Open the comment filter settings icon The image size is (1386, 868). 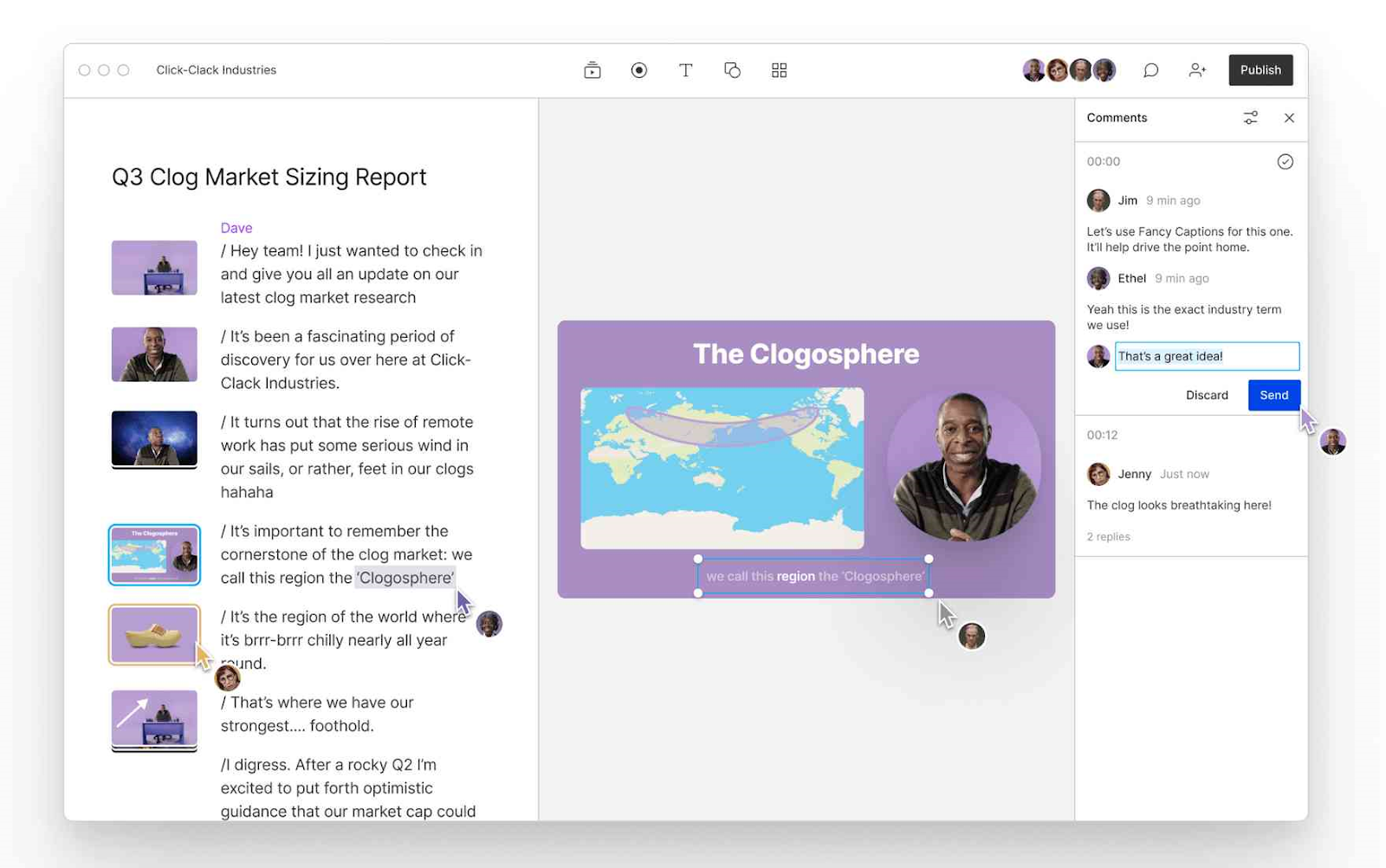coord(1250,118)
